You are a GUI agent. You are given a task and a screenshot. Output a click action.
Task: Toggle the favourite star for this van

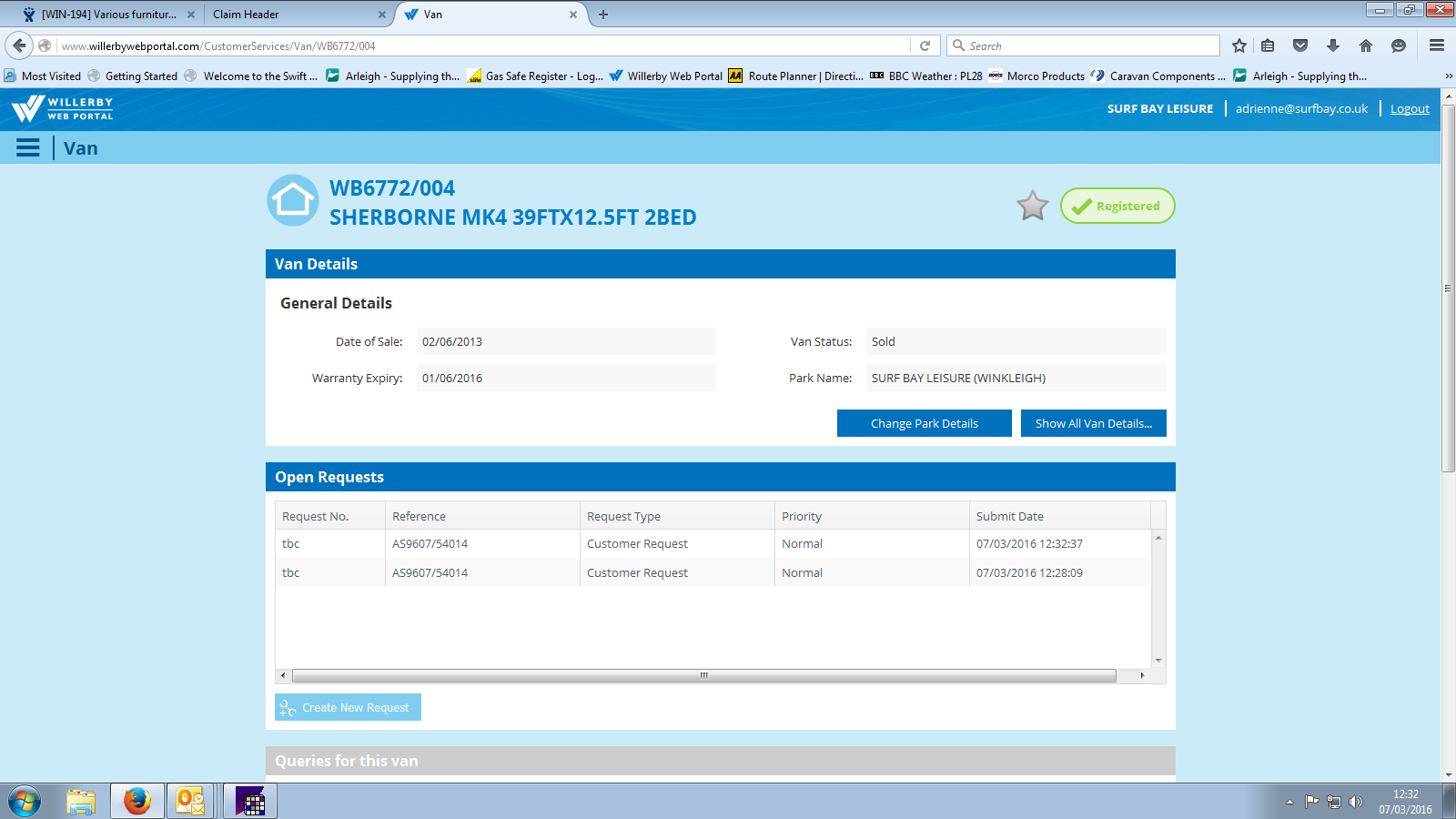1033,206
